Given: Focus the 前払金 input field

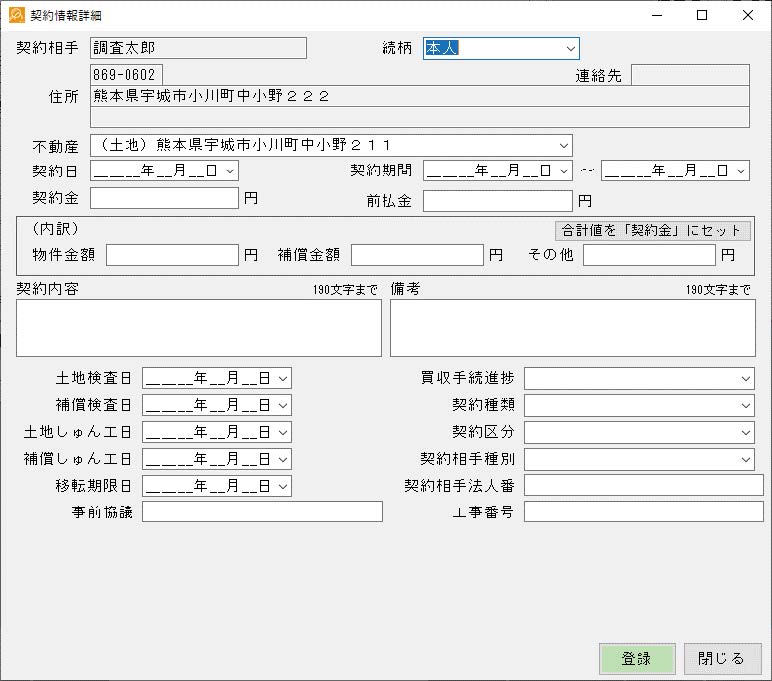Looking at the screenshot, I should click(497, 201).
